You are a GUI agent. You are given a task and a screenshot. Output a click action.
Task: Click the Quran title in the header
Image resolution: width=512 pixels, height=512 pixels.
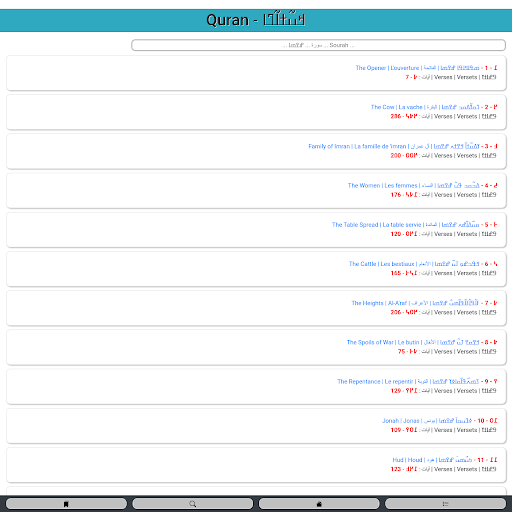point(256,20)
